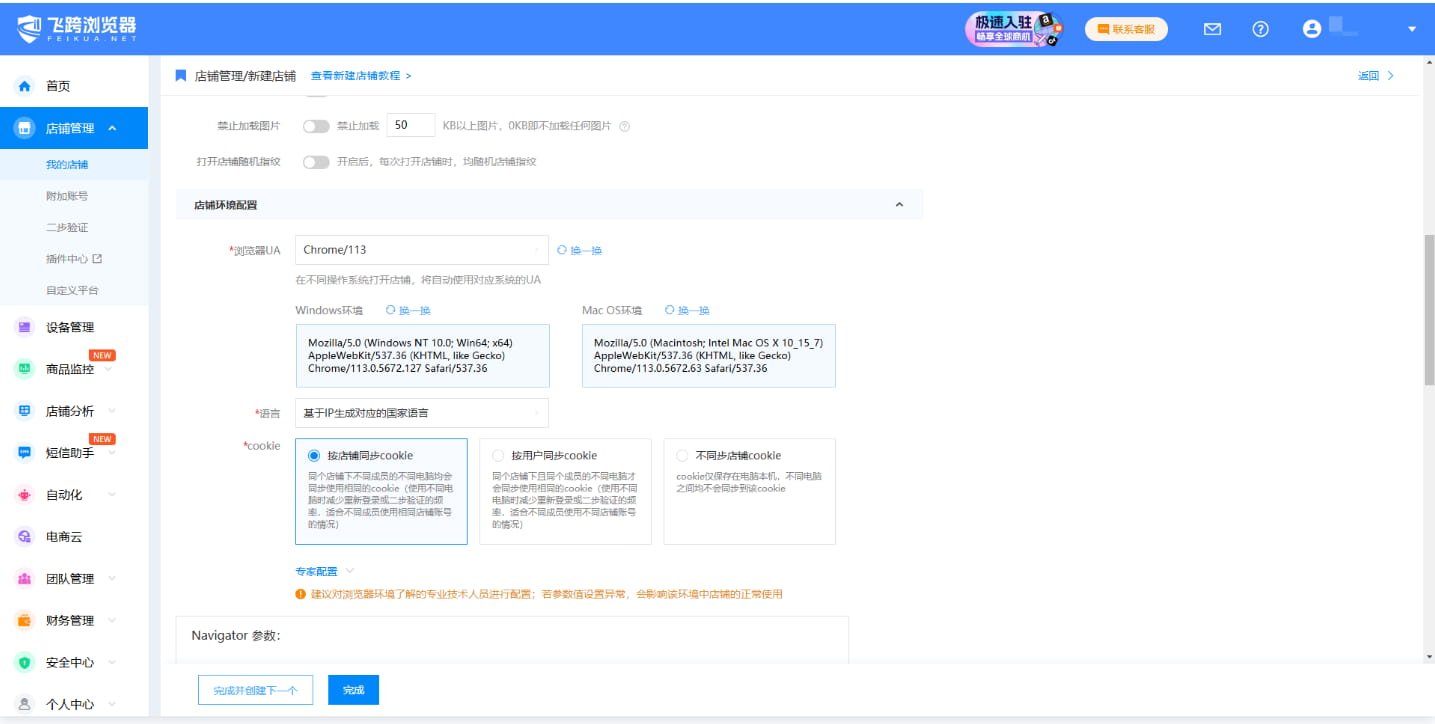Turn on 打开店铺随机指纹
Screen dimensions: 1435x724
(317, 160)
